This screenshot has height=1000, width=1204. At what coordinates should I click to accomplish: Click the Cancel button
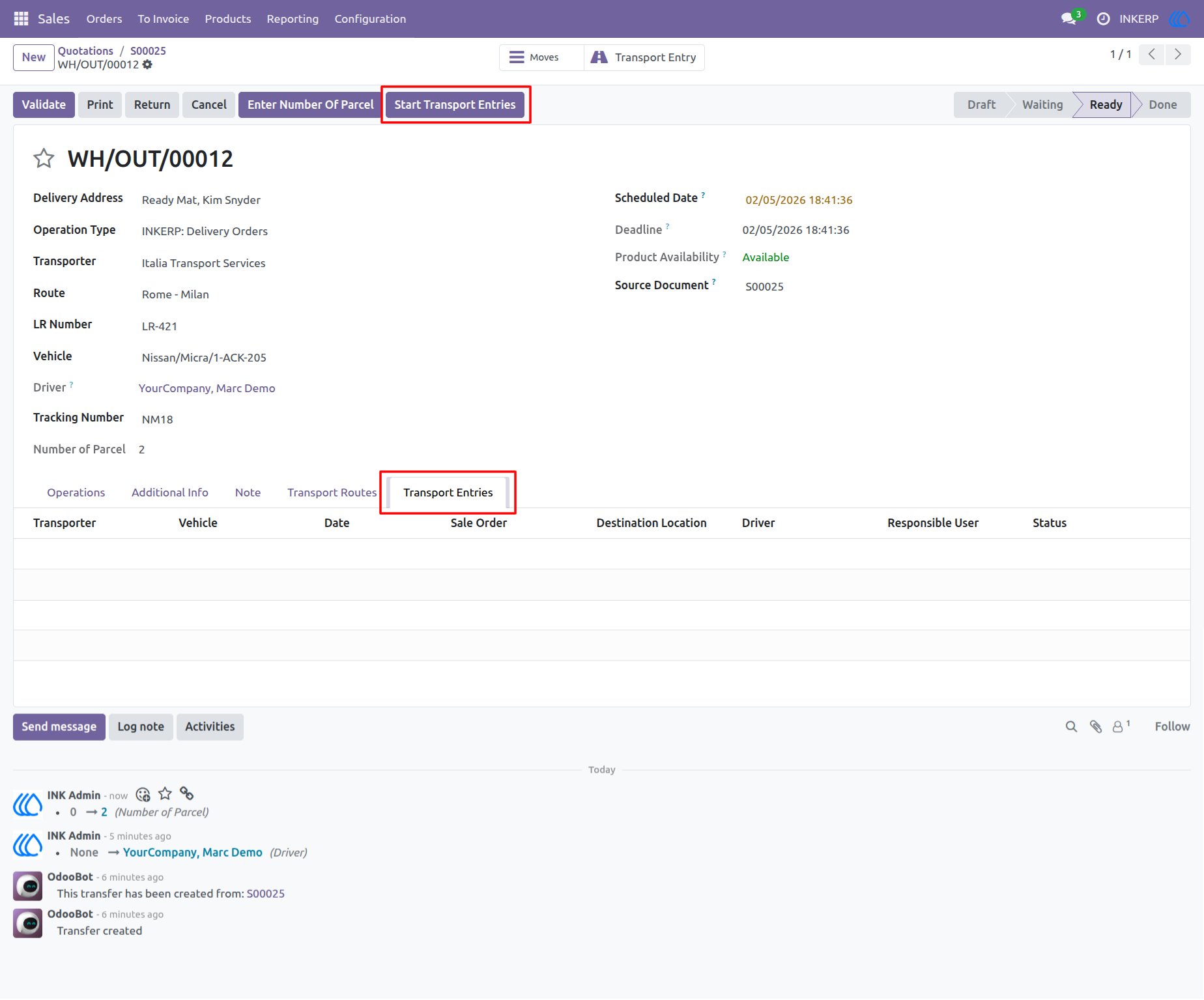(208, 105)
